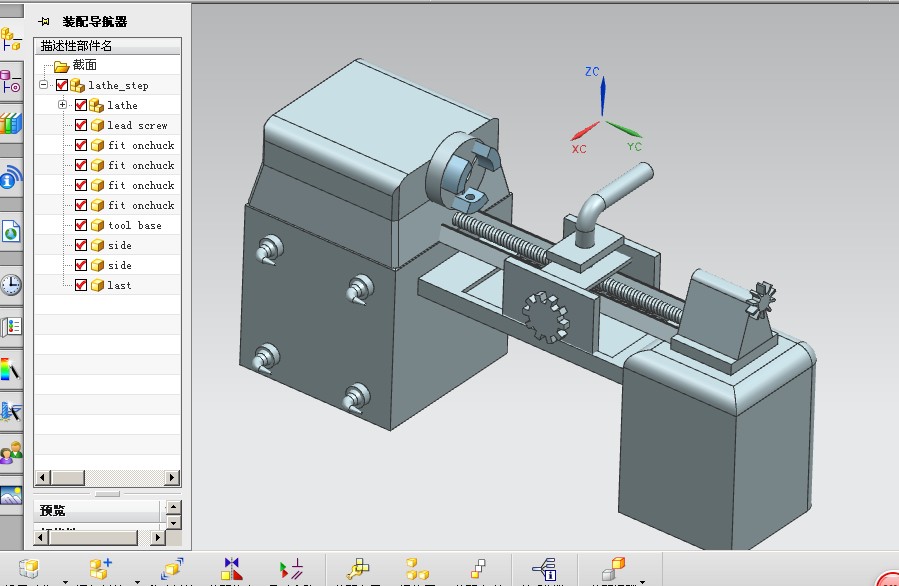Collapse the lathe_step tree node
Viewport: 899px width, 586px height.
click(x=44, y=85)
